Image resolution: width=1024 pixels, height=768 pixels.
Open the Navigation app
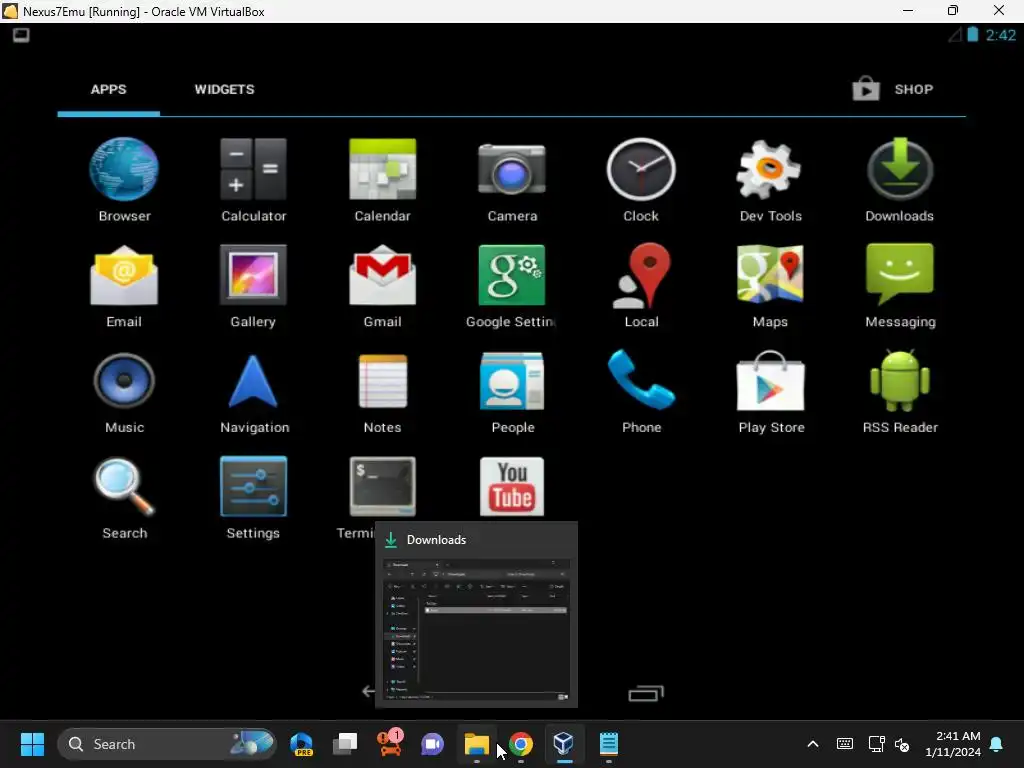[253, 391]
